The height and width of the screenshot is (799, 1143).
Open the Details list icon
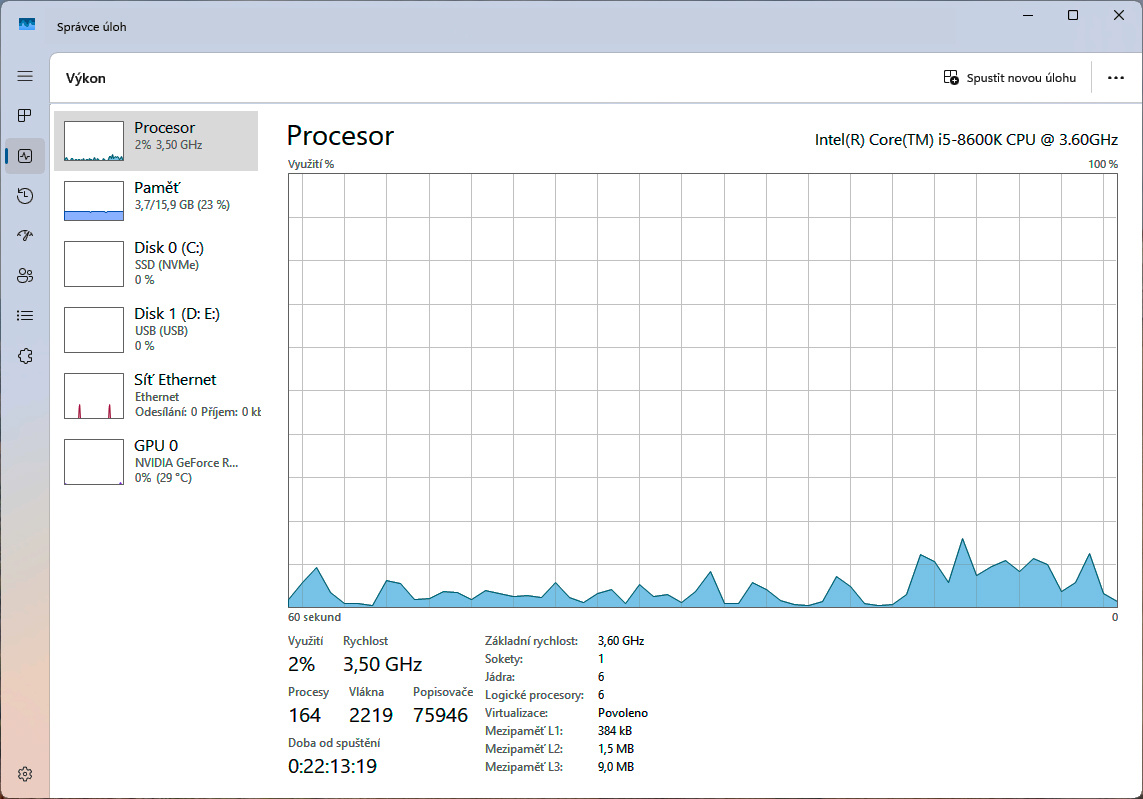pyautogui.click(x=25, y=316)
